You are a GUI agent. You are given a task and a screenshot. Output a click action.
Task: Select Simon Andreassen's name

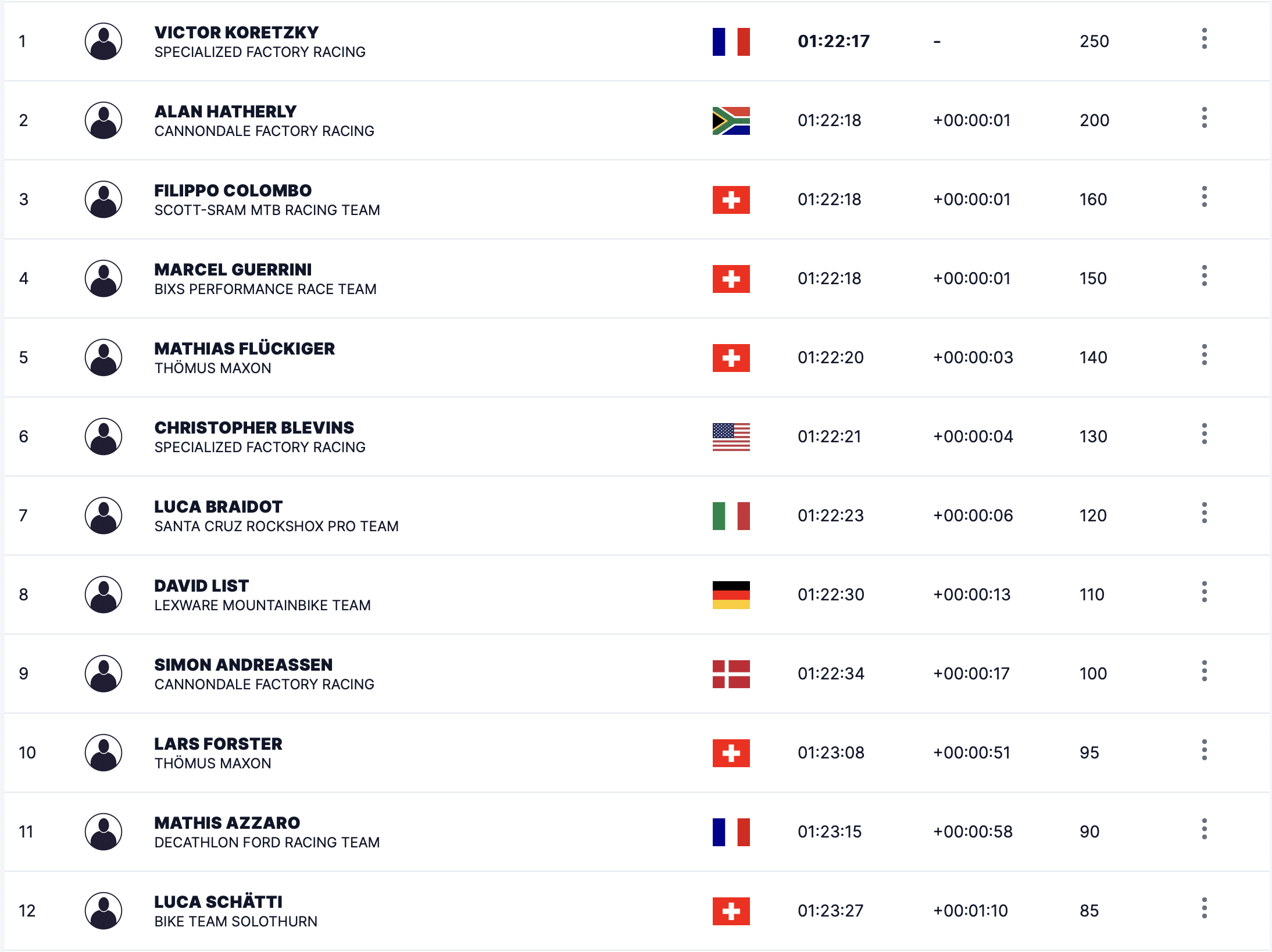(x=243, y=665)
